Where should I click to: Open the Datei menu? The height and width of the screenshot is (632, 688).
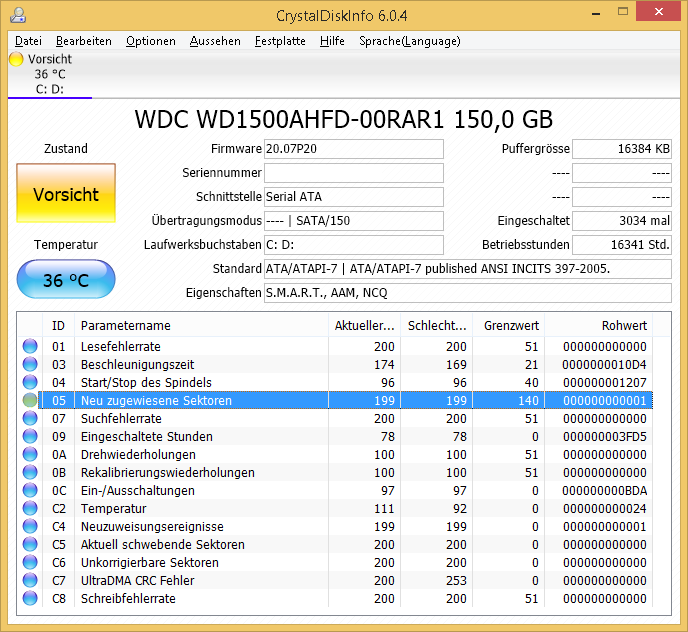click(x=28, y=41)
